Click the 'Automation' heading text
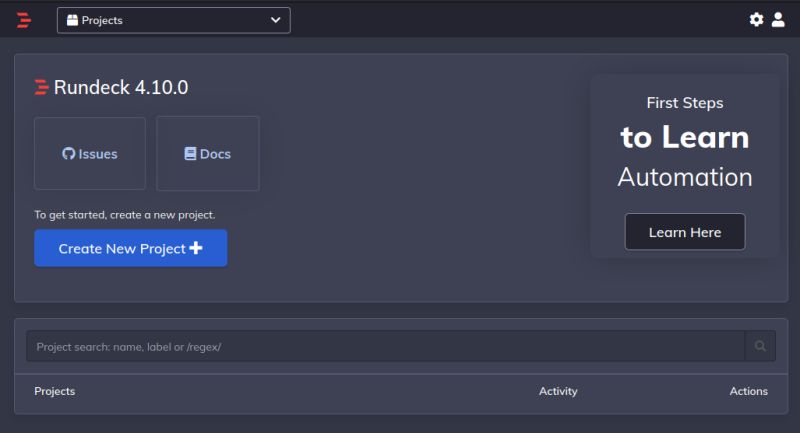 [685, 177]
